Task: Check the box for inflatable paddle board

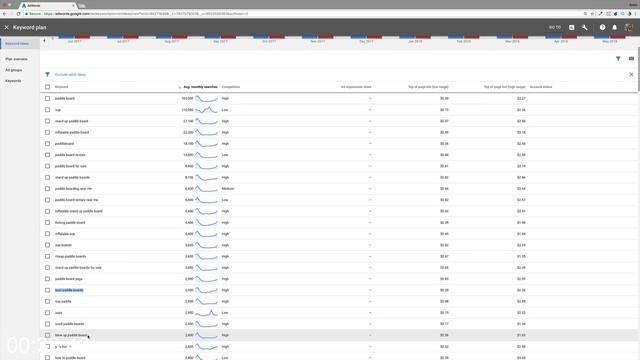Action: 47,132
